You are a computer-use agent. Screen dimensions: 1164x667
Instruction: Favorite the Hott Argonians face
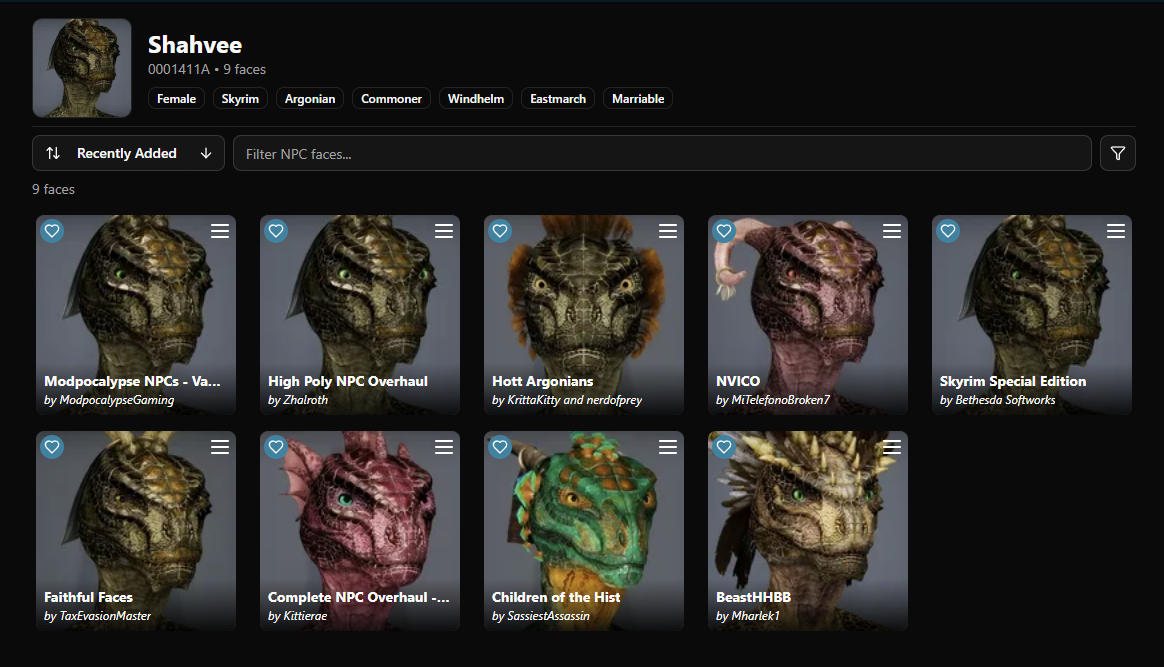[x=500, y=231]
